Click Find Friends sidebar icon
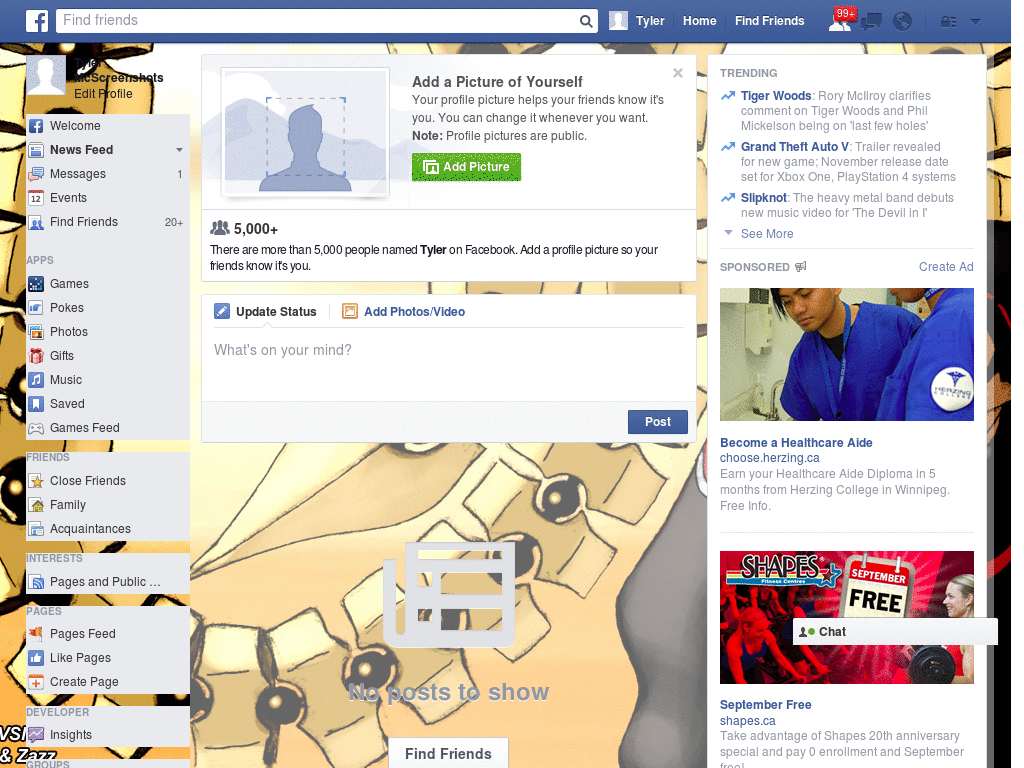 coord(36,222)
